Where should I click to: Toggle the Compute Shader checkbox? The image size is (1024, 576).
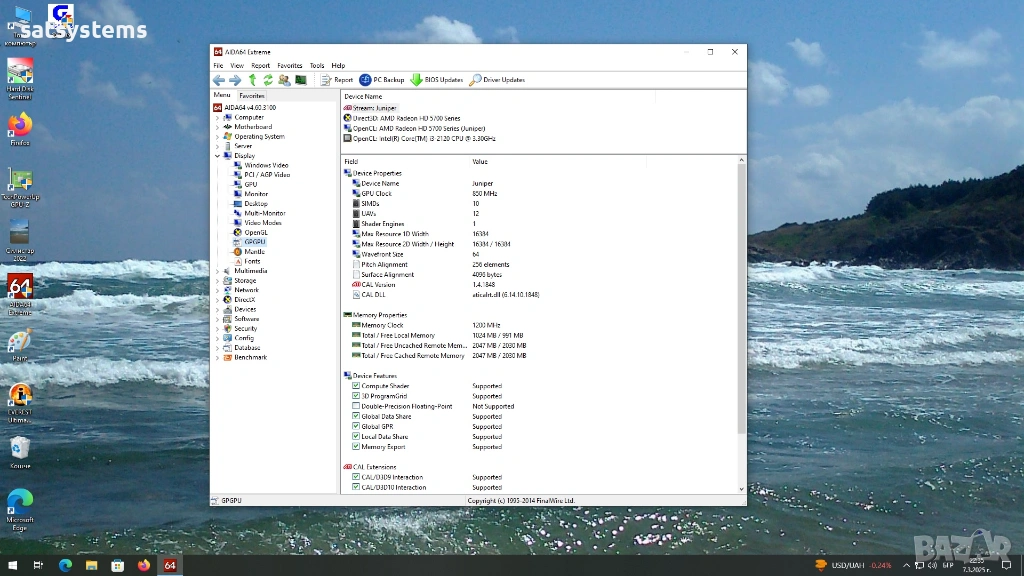coord(356,386)
